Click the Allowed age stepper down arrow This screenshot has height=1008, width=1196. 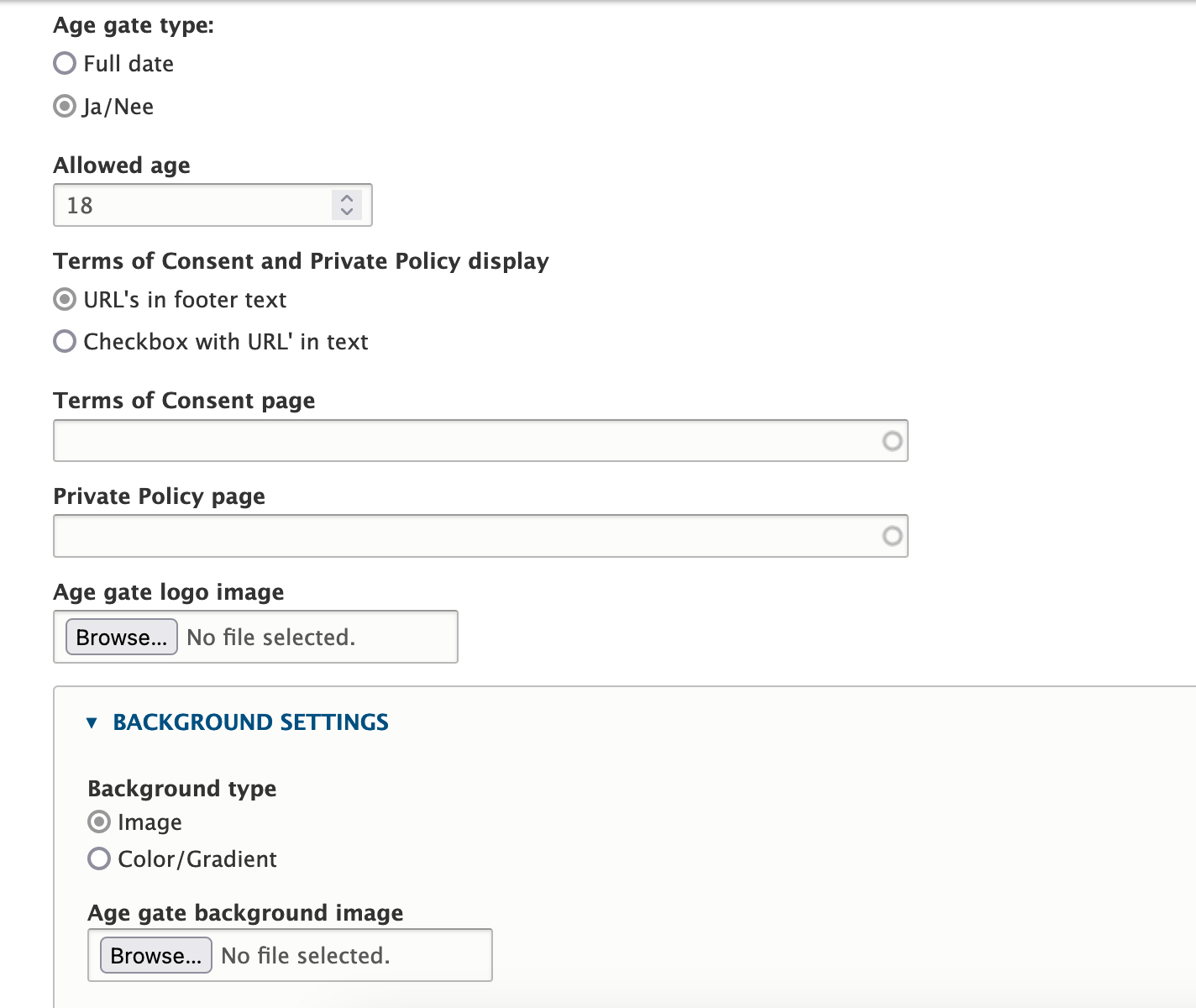(346, 211)
